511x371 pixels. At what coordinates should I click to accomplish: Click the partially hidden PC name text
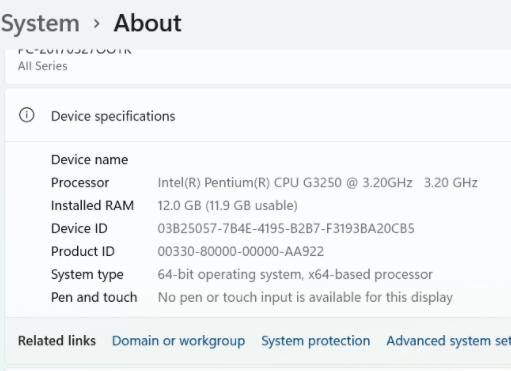coord(75,51)
